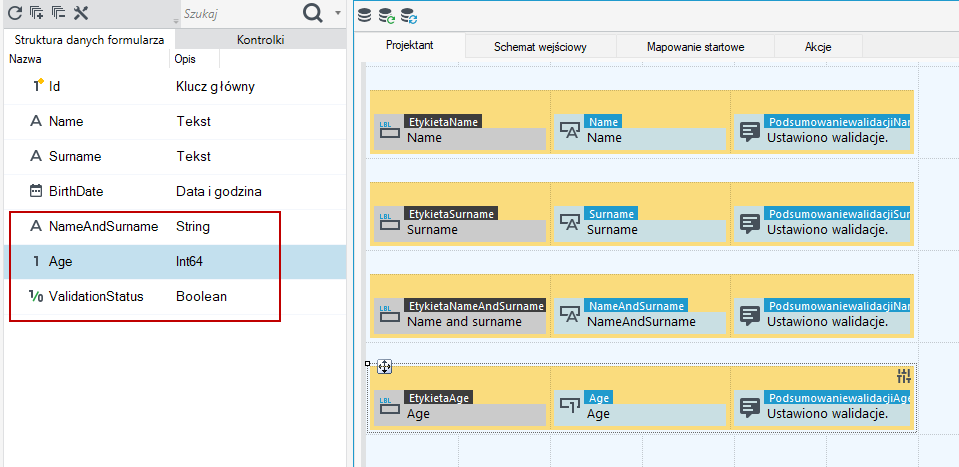Click the 'String' description text
Screen dimensions: 959x467
click(x=193, y=227)
